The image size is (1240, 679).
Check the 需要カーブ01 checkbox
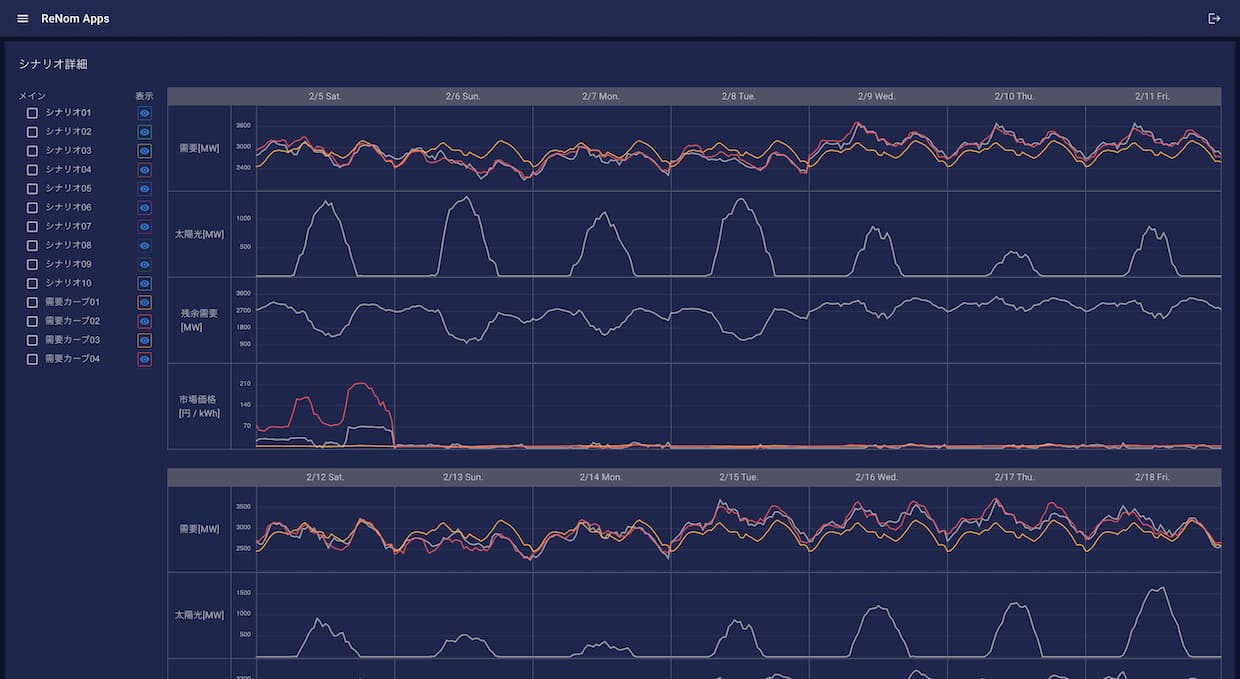click(x=32, y=302)
